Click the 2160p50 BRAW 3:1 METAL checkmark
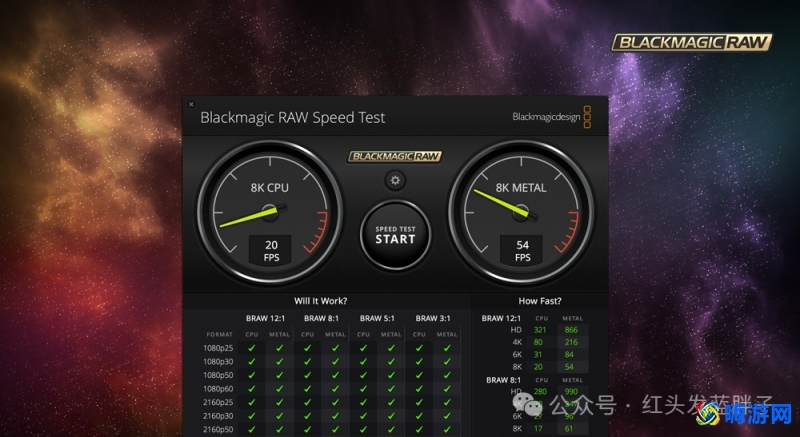800x437 pixels. point(447,429)
